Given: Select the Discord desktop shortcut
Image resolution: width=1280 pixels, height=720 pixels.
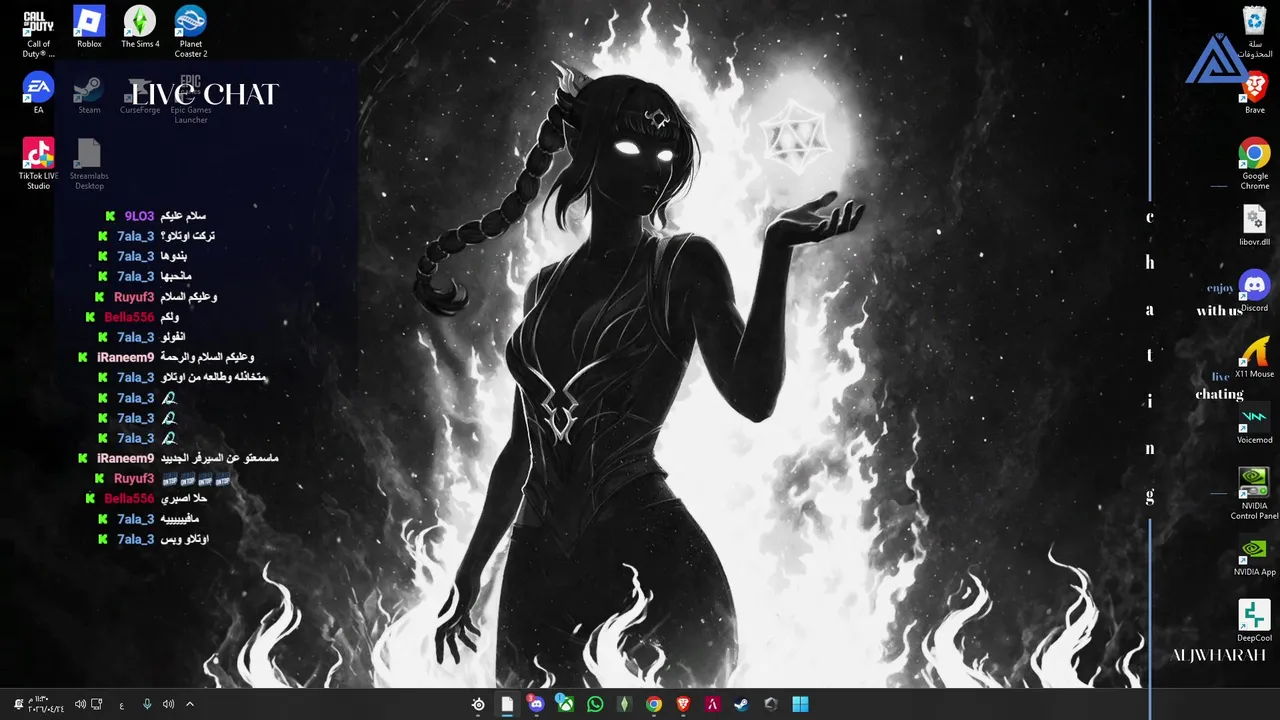Looking at the screenshot, I should pos(1254,292).
